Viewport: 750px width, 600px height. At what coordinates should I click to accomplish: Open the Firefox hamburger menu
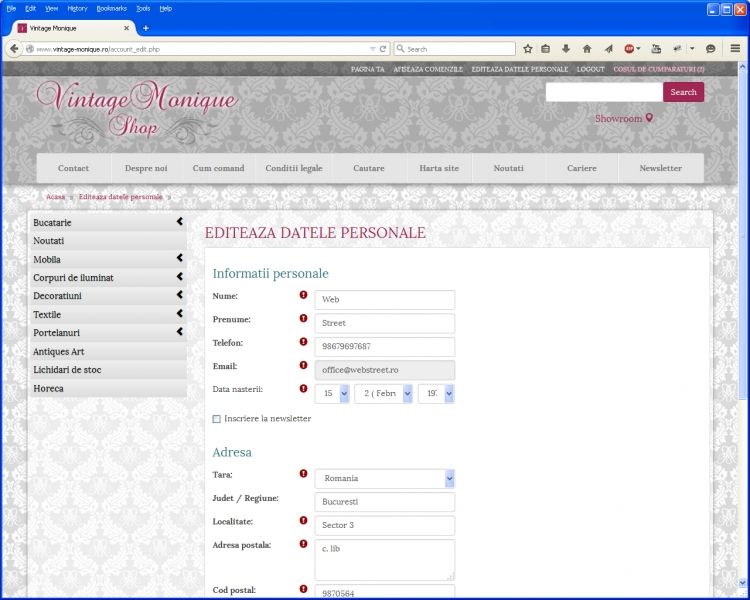tap(735, 48)
